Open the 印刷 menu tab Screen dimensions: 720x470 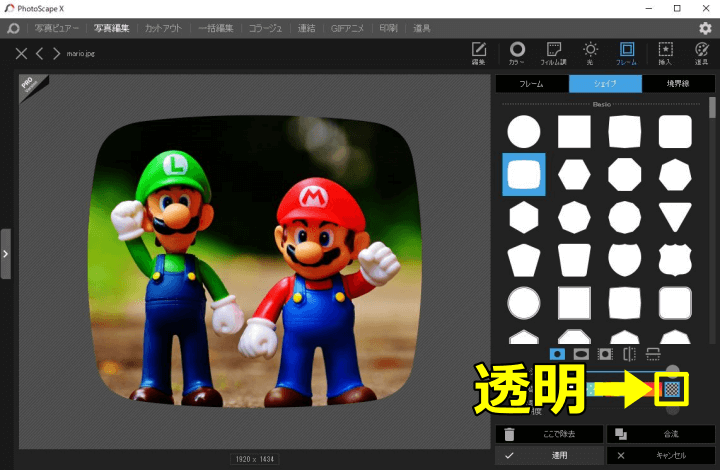pyautogui.click(x=388, y=28)
